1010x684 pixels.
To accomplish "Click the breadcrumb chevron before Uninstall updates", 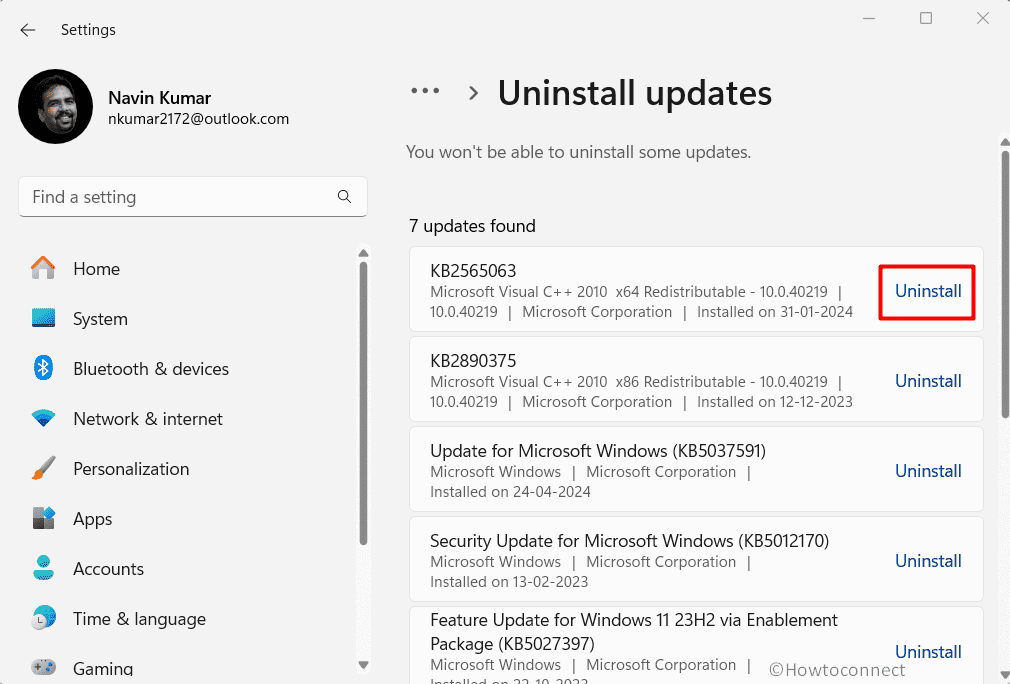I will [474, 93].
